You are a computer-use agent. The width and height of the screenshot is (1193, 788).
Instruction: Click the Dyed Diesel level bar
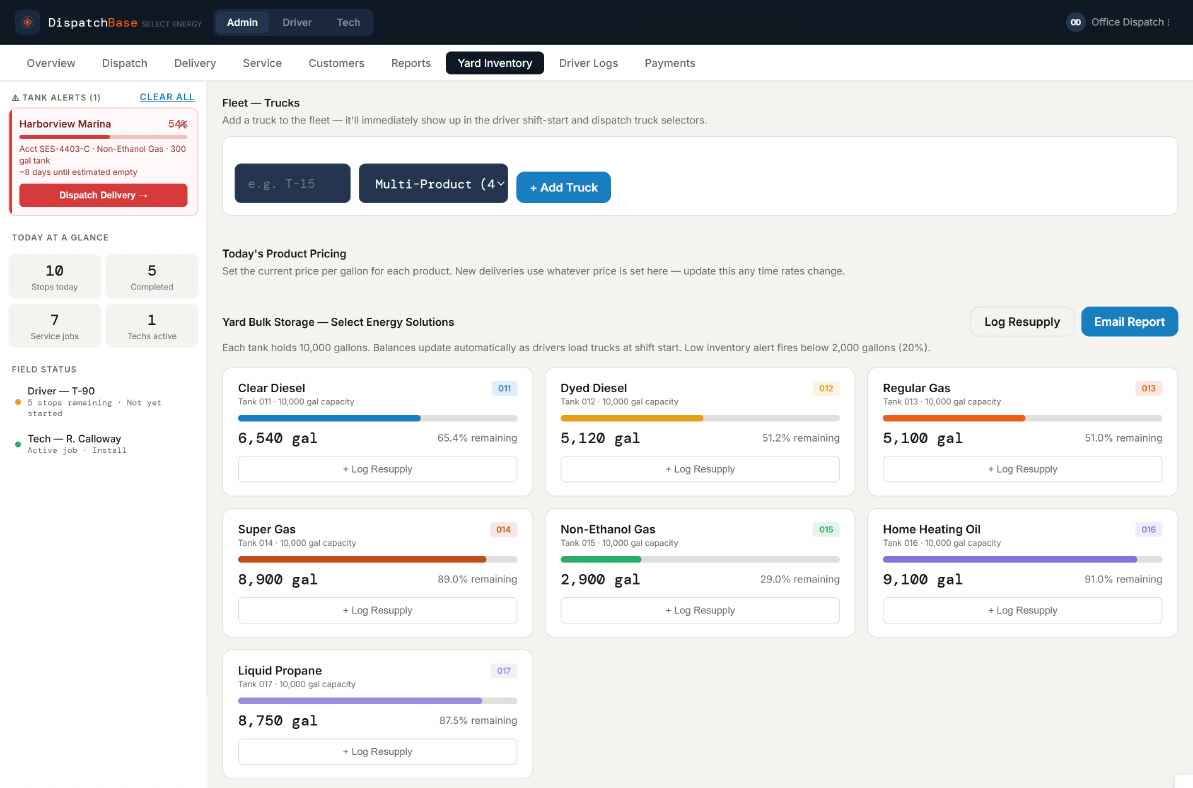tap(700, 418)
